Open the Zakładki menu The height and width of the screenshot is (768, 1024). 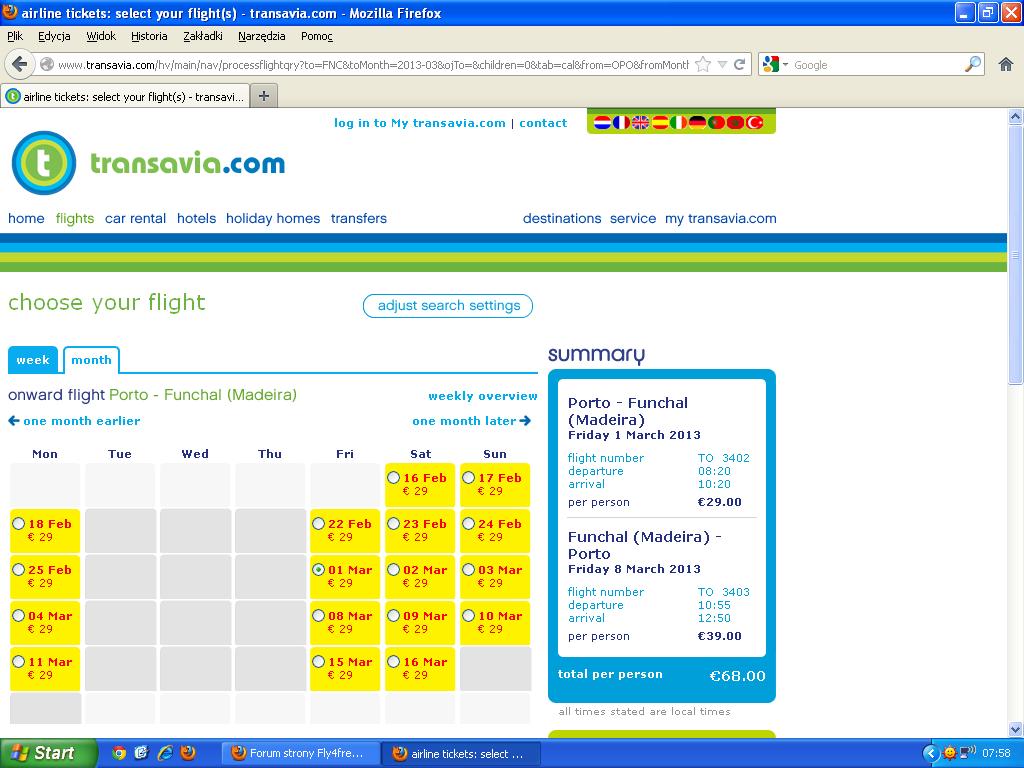202,37
